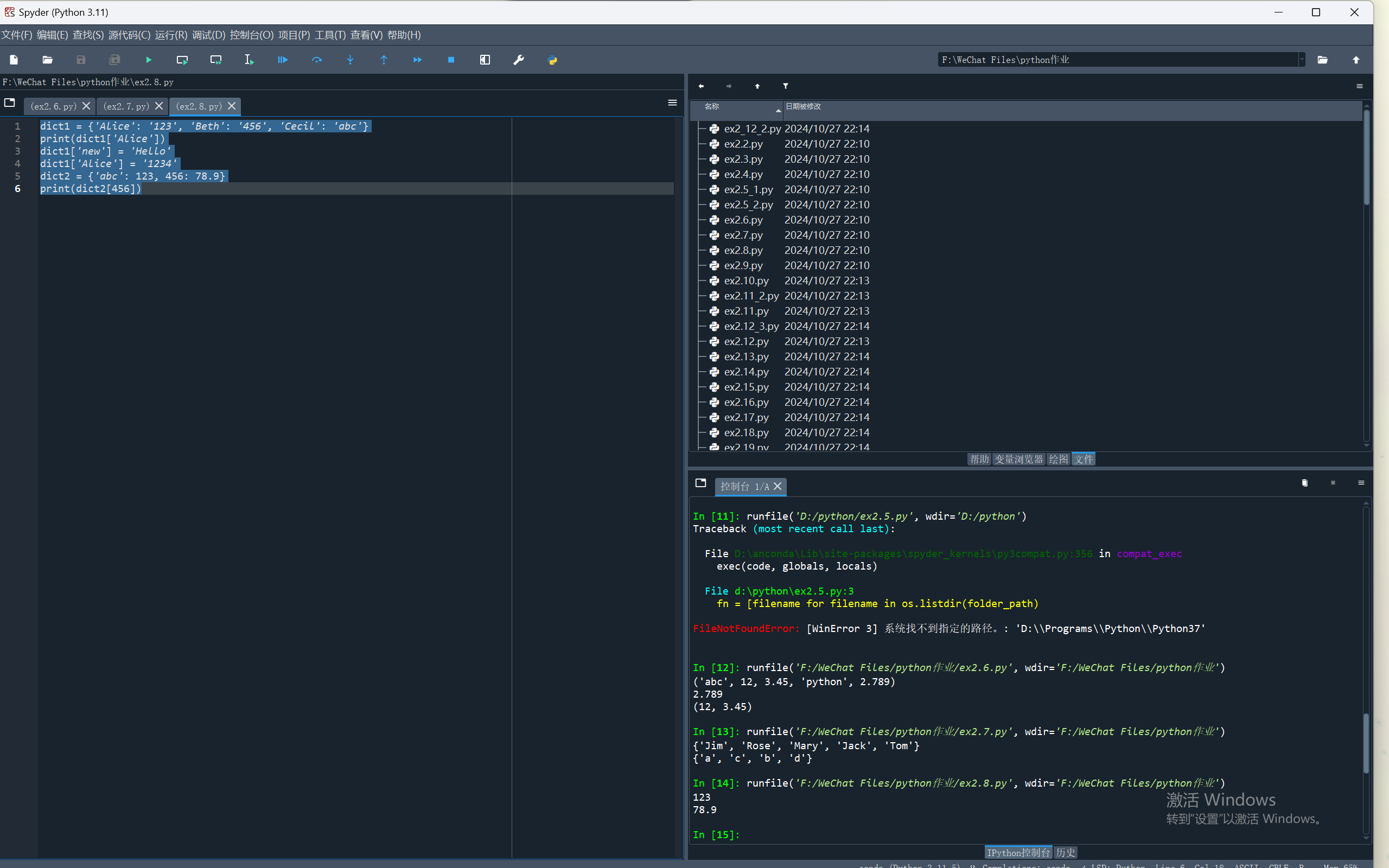
Task: Select ex2.16.py in the file list
Action: [x=746, y=403]
